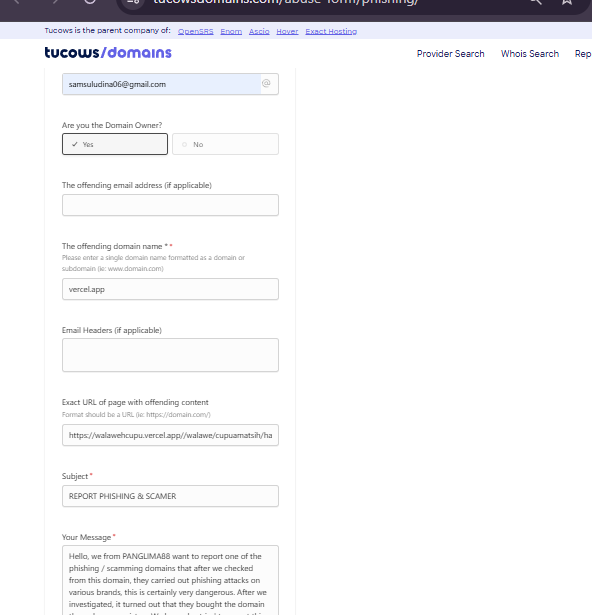
Task: Open the Whois Search menu item
Action: click(x=530, y=54)
